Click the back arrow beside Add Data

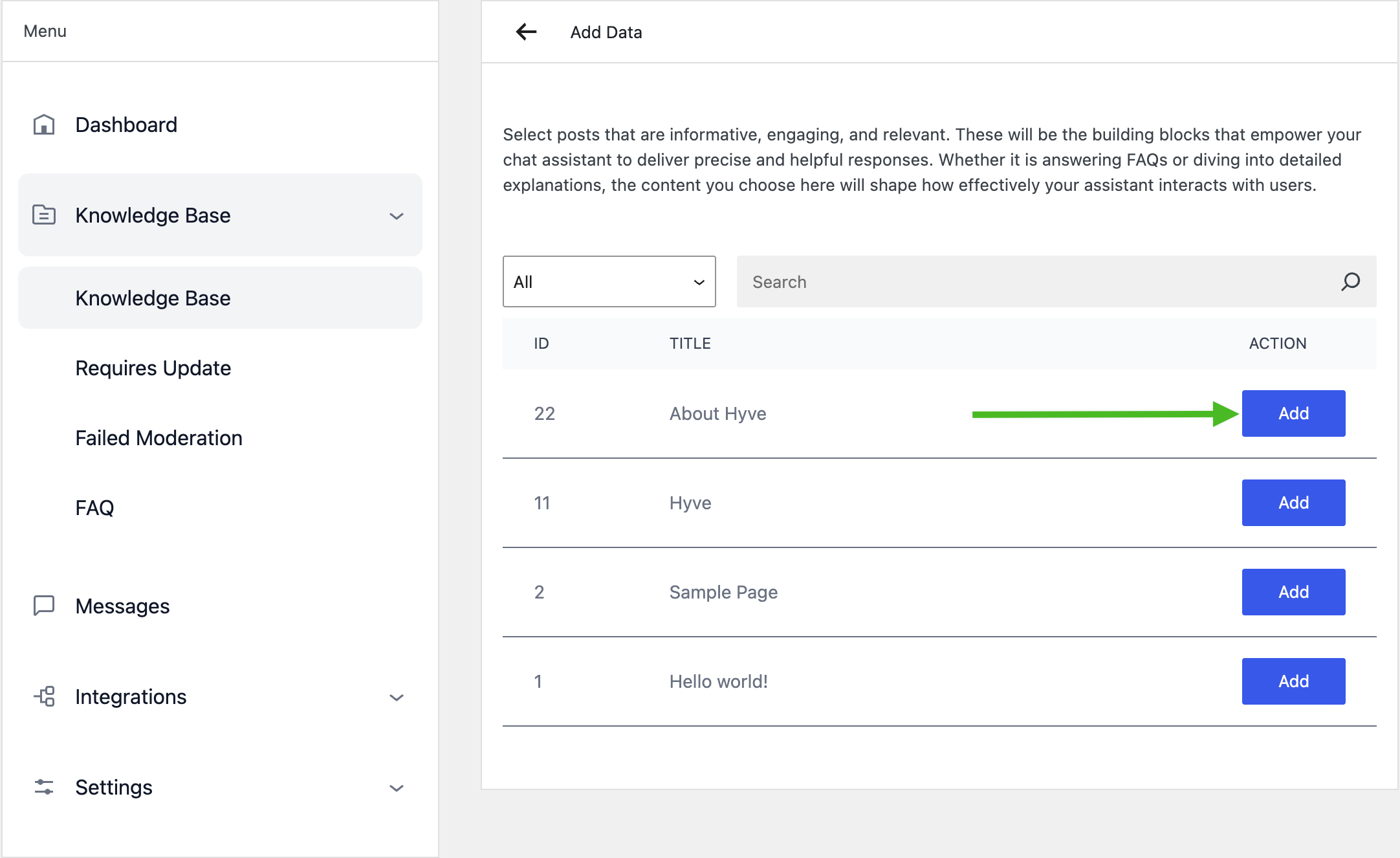526,32
